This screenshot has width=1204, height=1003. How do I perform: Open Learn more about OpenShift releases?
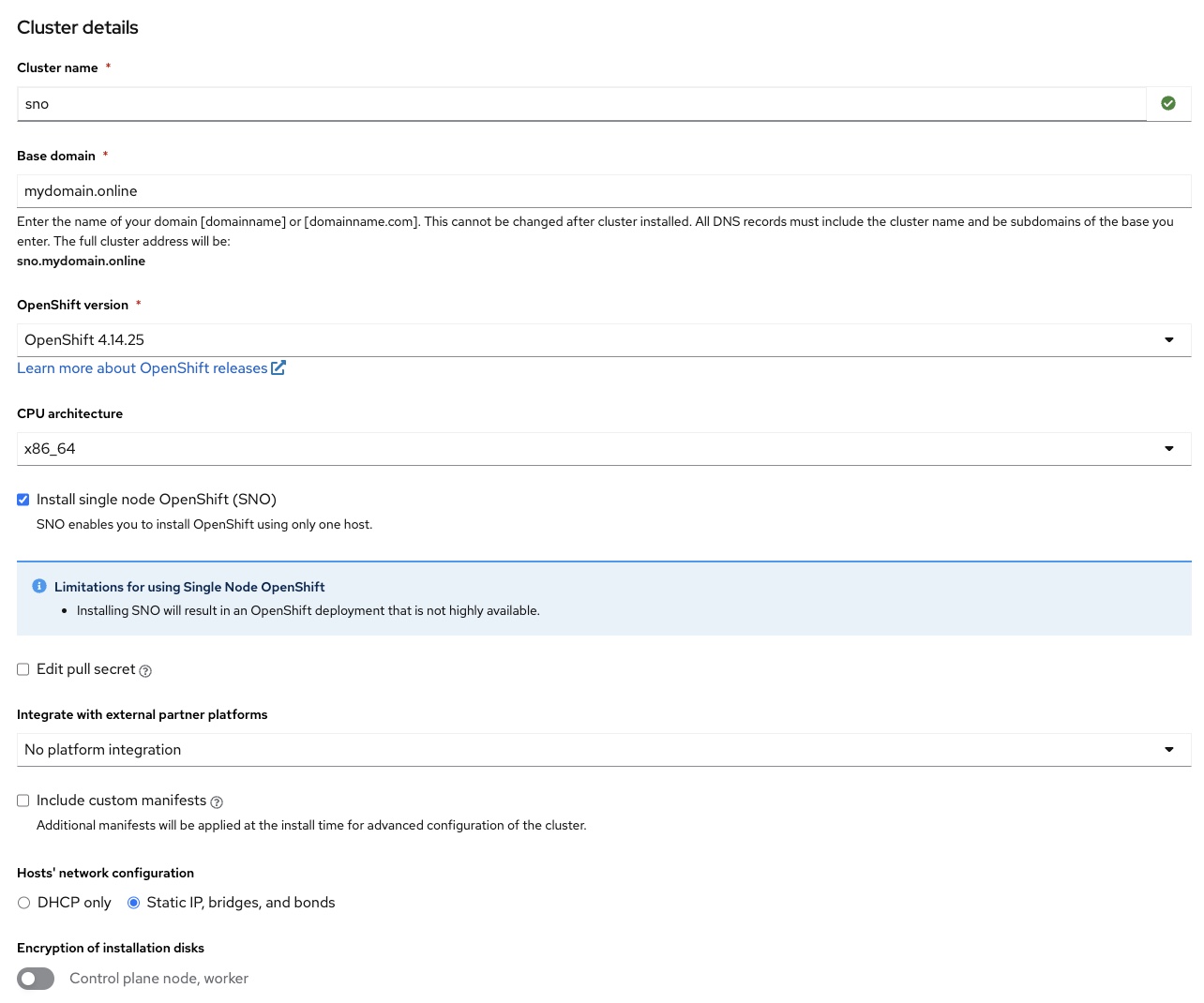point(141,367)
